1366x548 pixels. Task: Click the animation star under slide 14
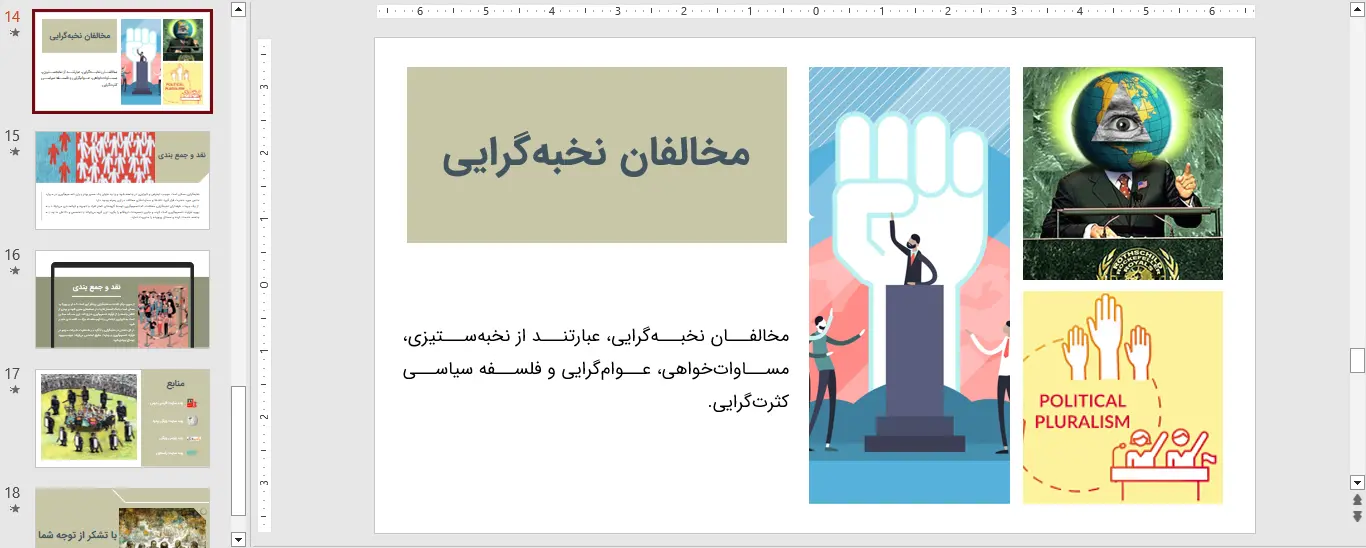[14, 33]
